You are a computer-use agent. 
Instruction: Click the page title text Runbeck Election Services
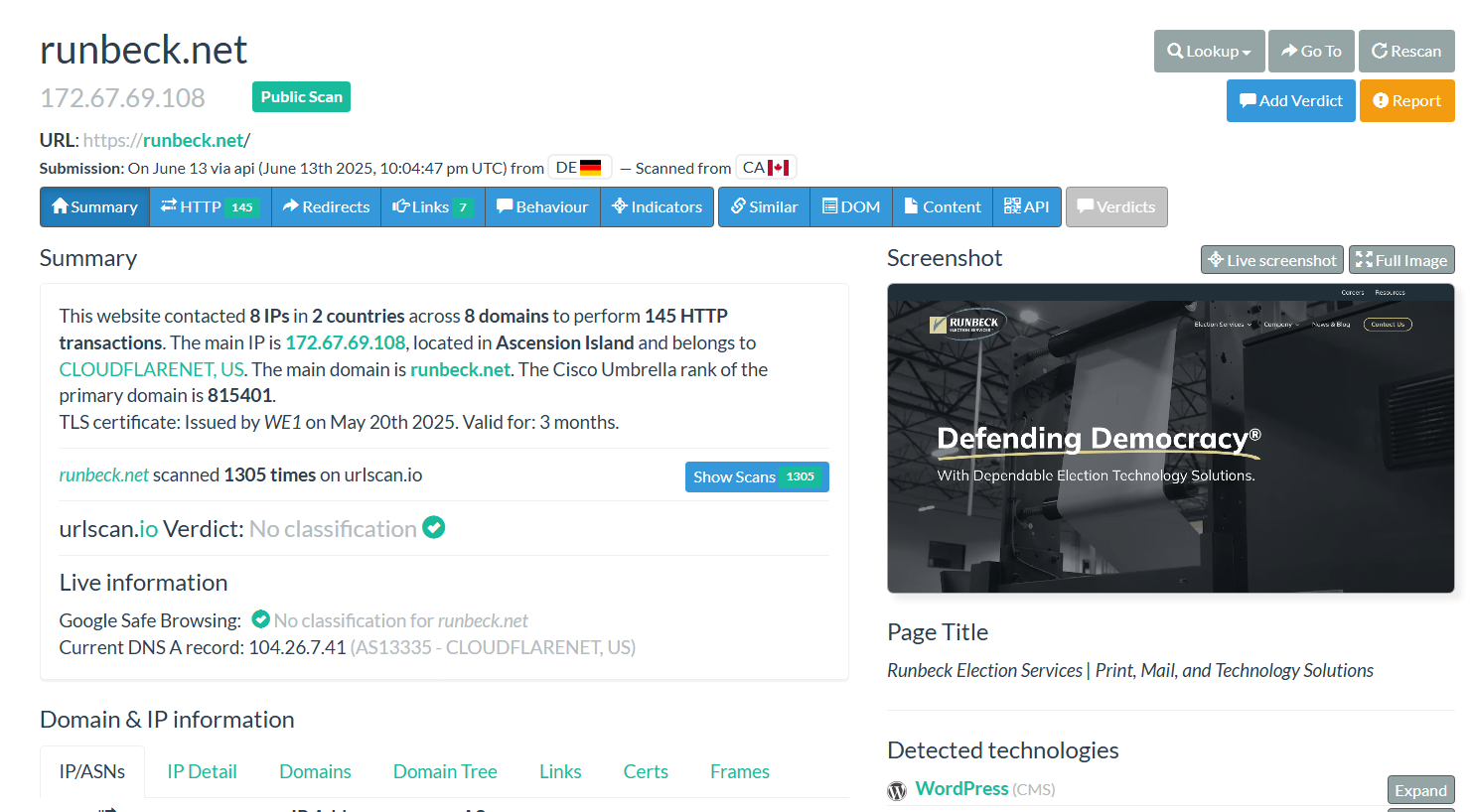pos(1130,670)
